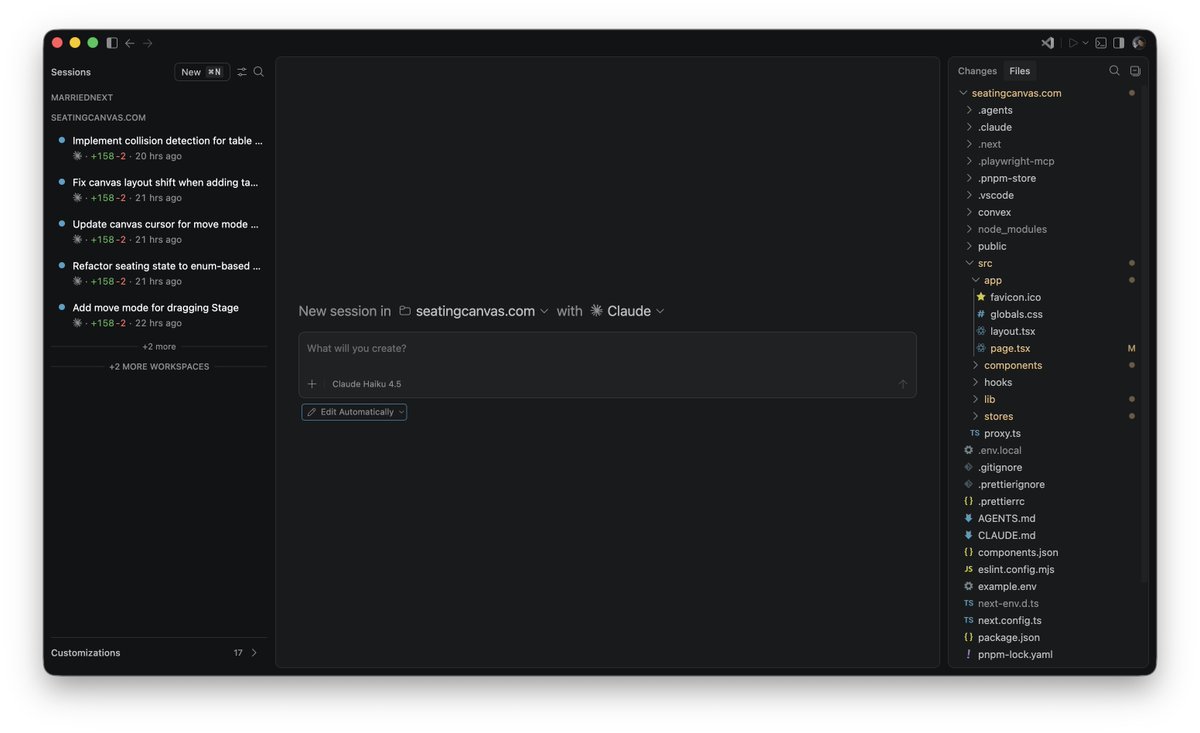Open the Update canvas cursor session
Image resolution: width=1200 pixels, height=733 pixels.
[x=160, y=232]
